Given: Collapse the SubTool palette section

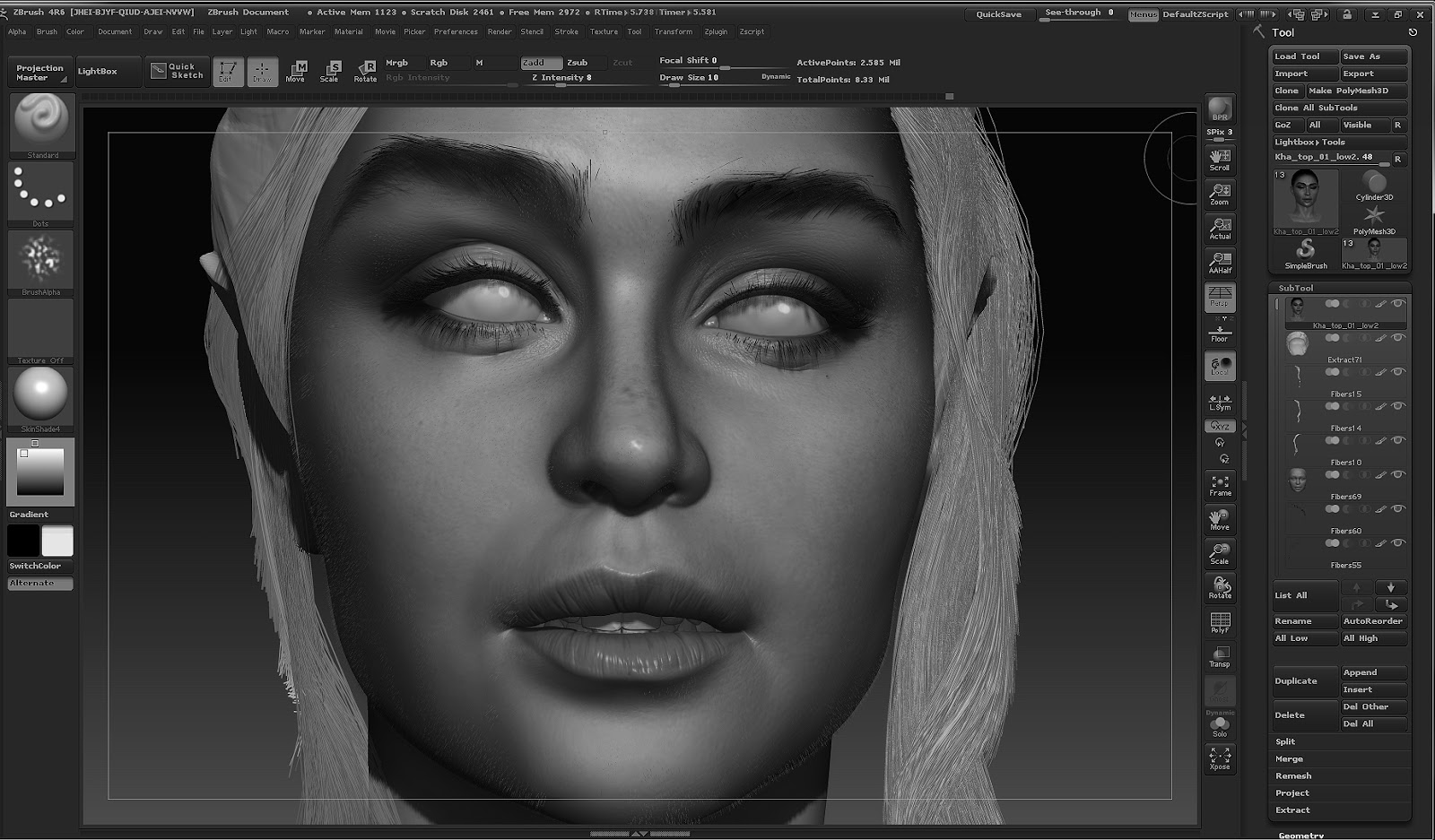Looking at the screenshot, I should click(1295, 288).
